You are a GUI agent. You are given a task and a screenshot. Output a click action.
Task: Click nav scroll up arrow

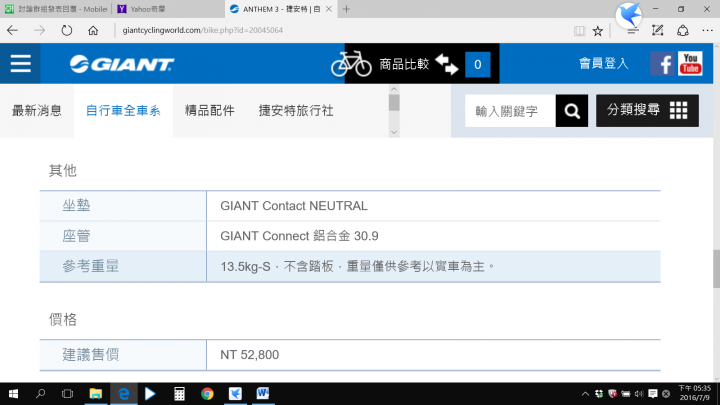click(394, 89)
